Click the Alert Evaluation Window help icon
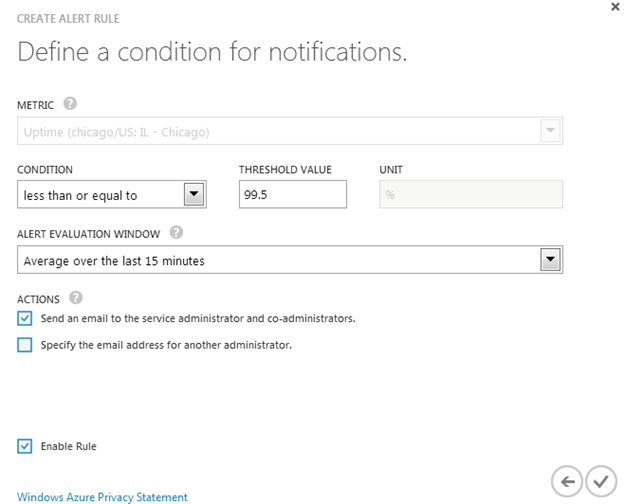Screen dimensions: 624x504 pyautogui.click(x=176, y=232)
